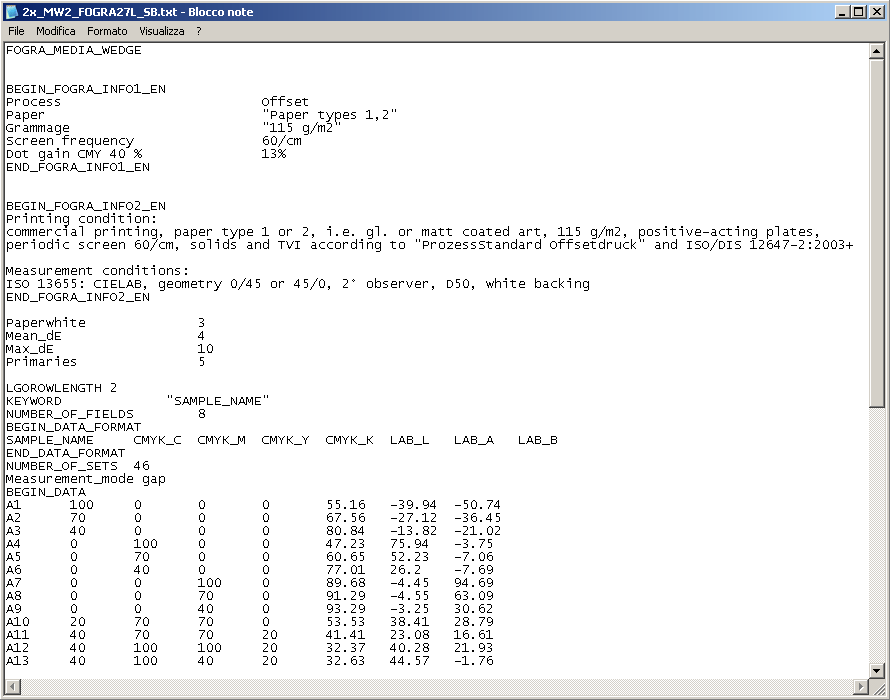Viewport: 890px width, 700px height.
Task: Minimize the Blocco note window
Action: pos(843,11)
